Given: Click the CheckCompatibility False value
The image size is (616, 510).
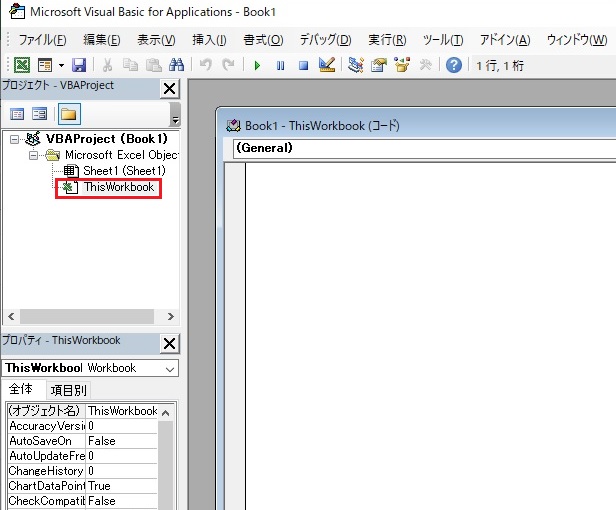Looking at the screenshot, I should click(121, 501).
